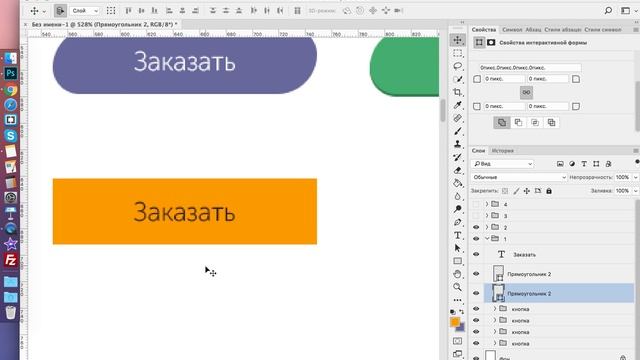640x360 pixels.
Task: Expand layer group 2
Action: (487, 227)
